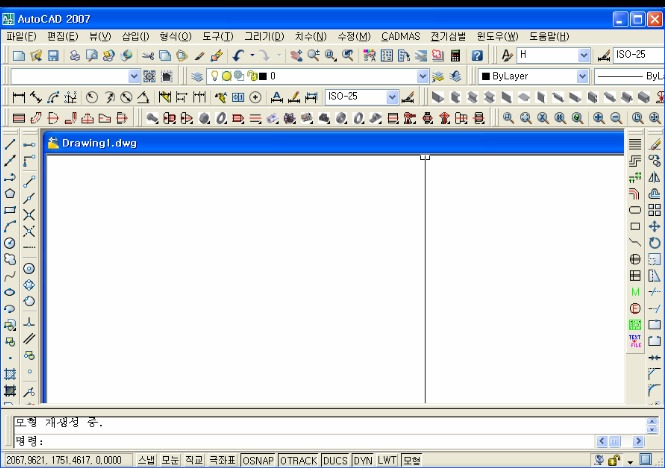
Task: Toggle DYN dynamic input
Action: tap(363, 460)
